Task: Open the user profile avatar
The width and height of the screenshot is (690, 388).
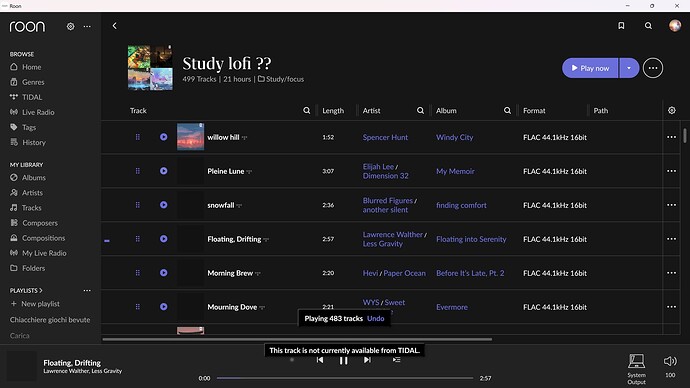Action: tap(675, 26)
